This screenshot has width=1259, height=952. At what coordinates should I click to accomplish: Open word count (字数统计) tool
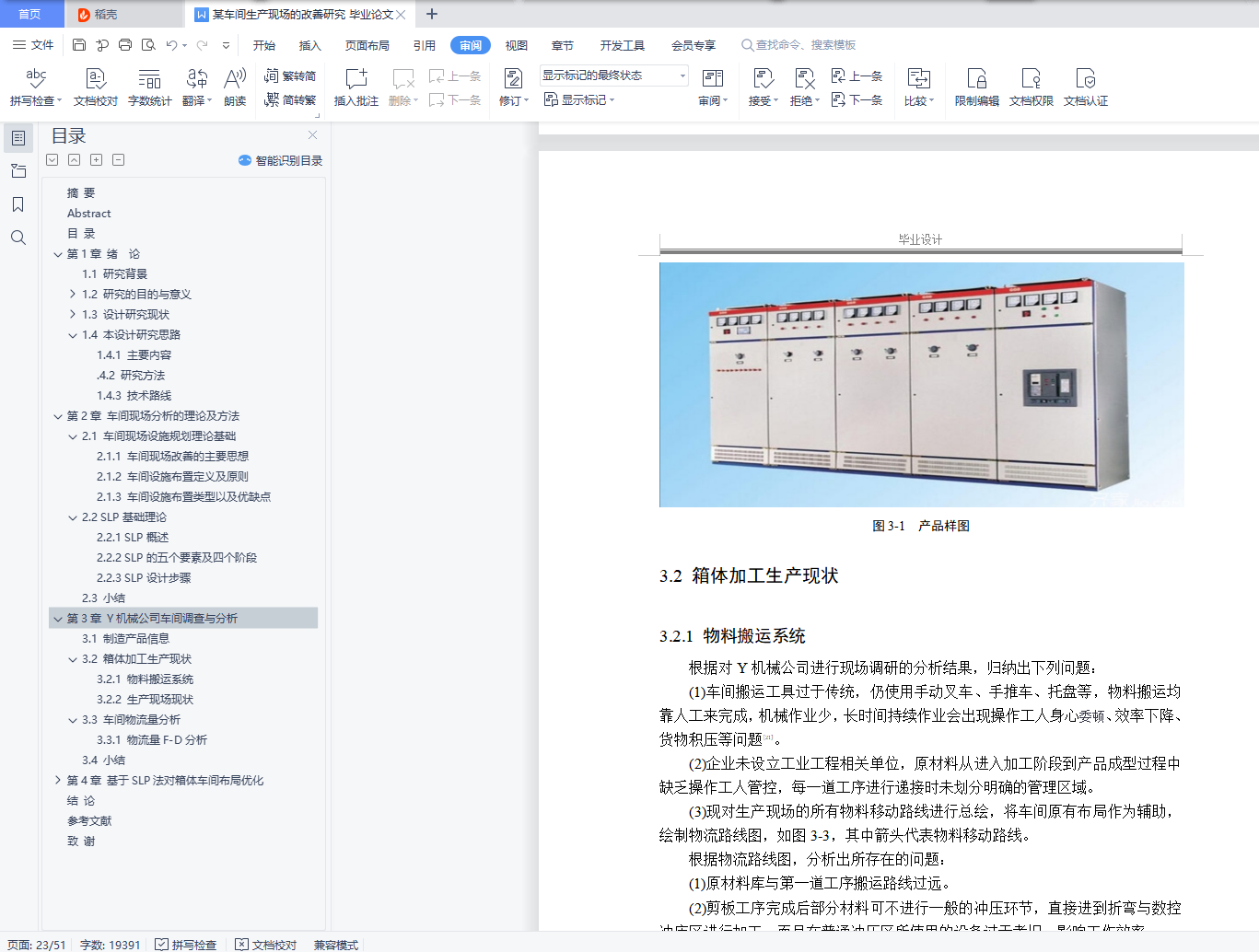(149, 87)
